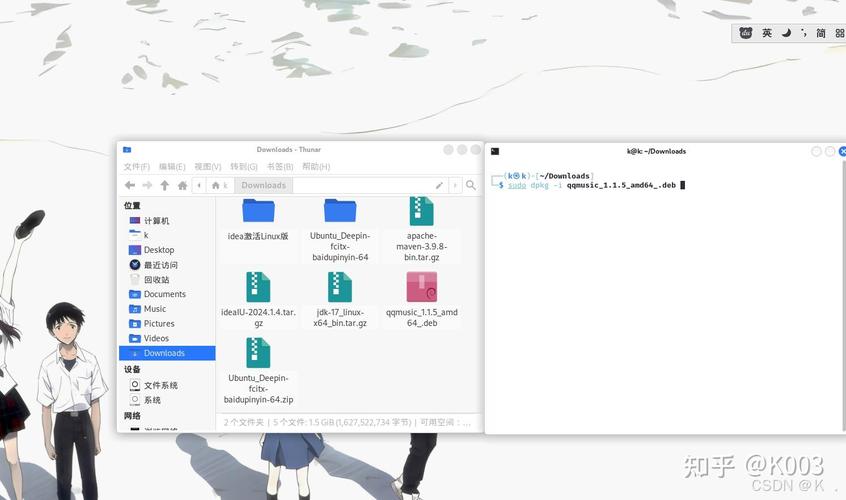The height and width of the screenshot is (500, 846).
Task: Click the terminal vertical scrollbar
Action: click(843, 296)
